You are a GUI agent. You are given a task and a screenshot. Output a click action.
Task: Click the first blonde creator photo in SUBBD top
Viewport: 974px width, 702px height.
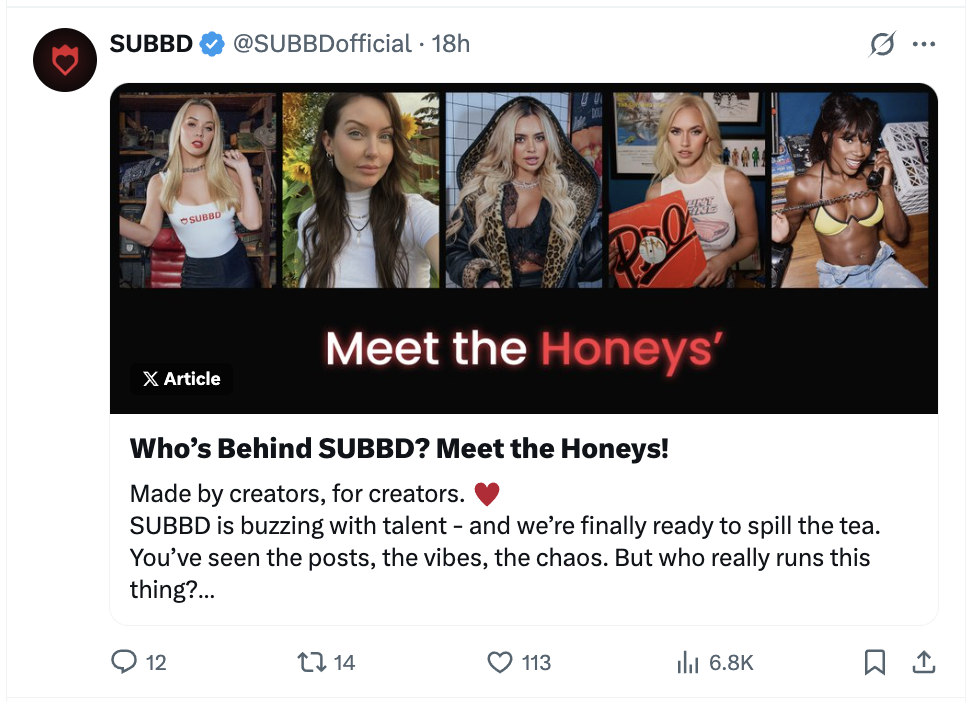(x=198, y=190)
